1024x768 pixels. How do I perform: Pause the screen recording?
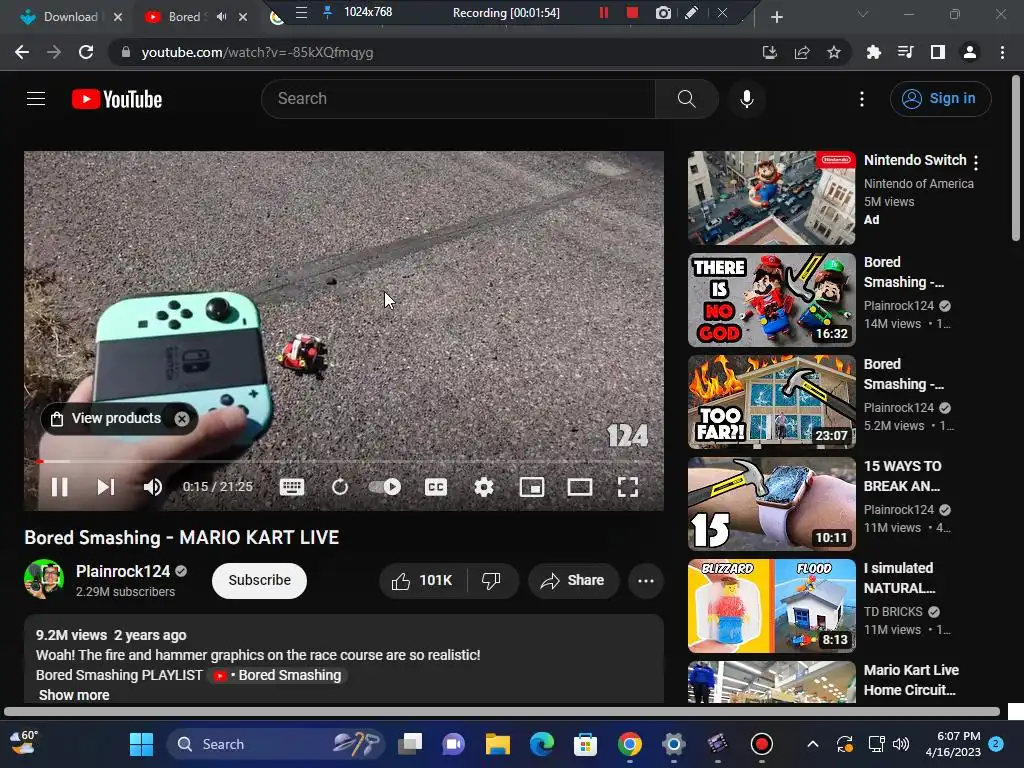pyautogui.click(x=604, y=12)
